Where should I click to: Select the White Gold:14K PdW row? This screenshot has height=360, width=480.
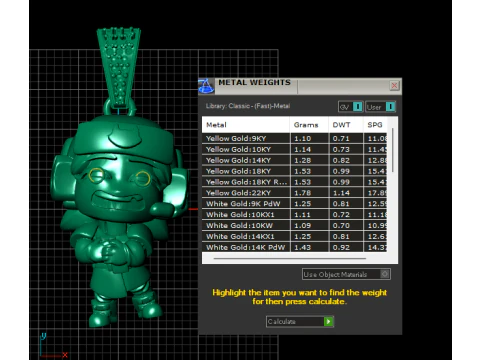[295, 247]
